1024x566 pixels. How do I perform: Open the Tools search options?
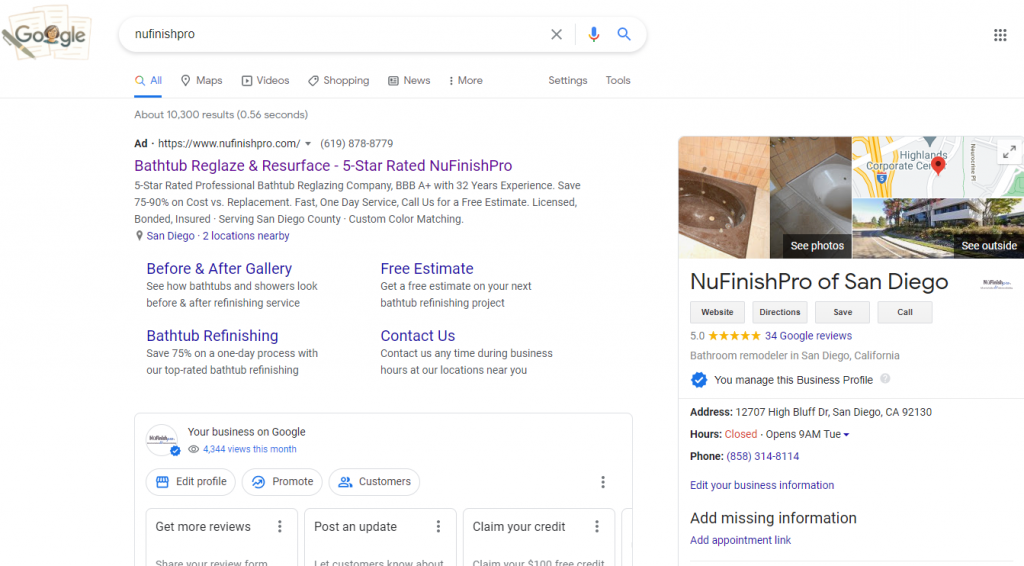[618, 80]
